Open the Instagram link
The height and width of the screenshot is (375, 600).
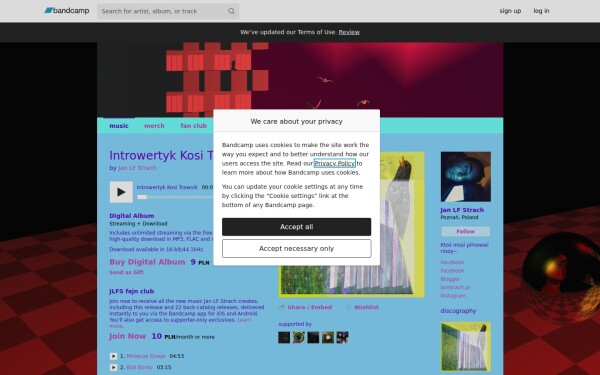(x=453, y=296)
